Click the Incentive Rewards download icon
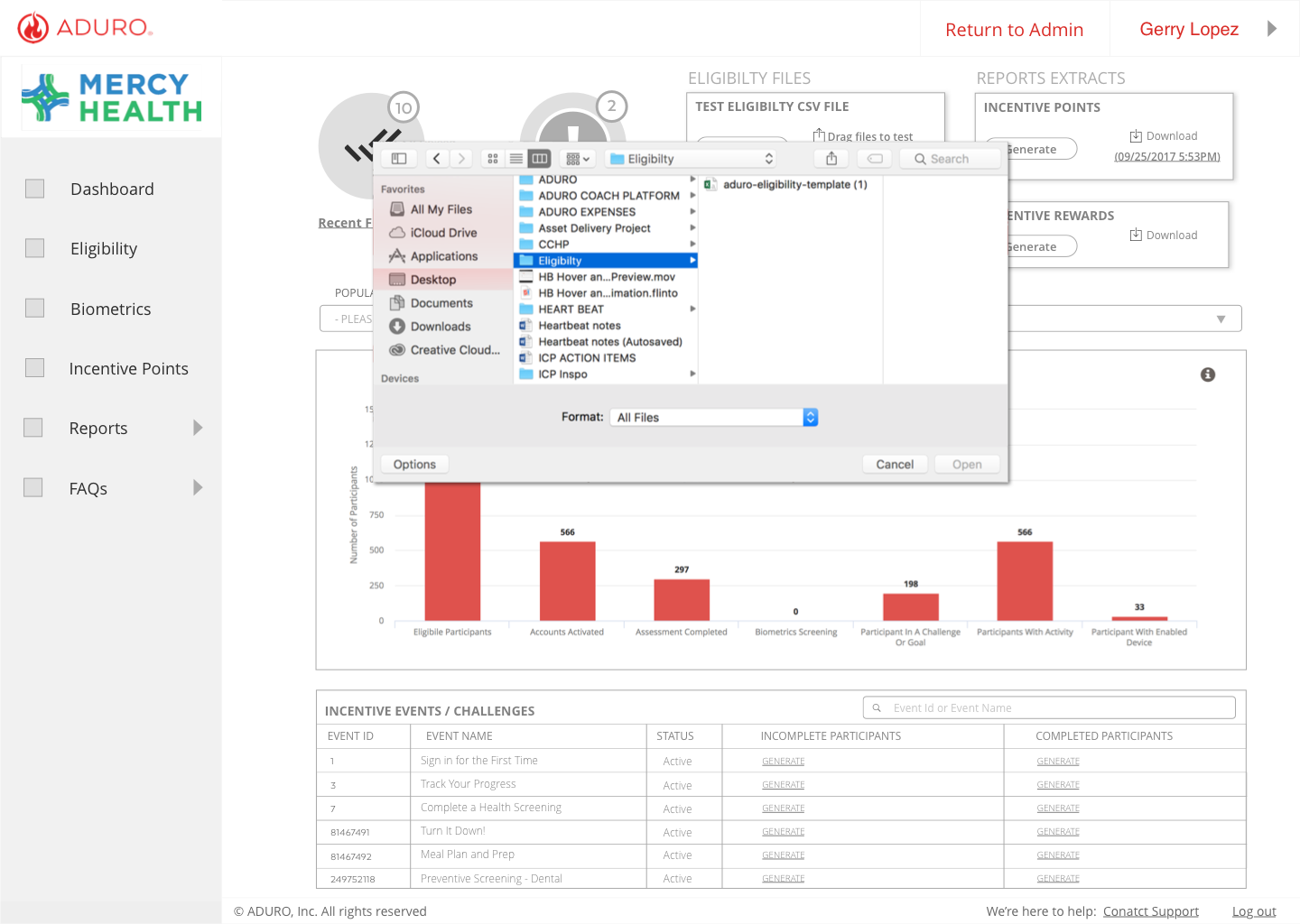1300x924 pixels. click(x=1136, y=236)
